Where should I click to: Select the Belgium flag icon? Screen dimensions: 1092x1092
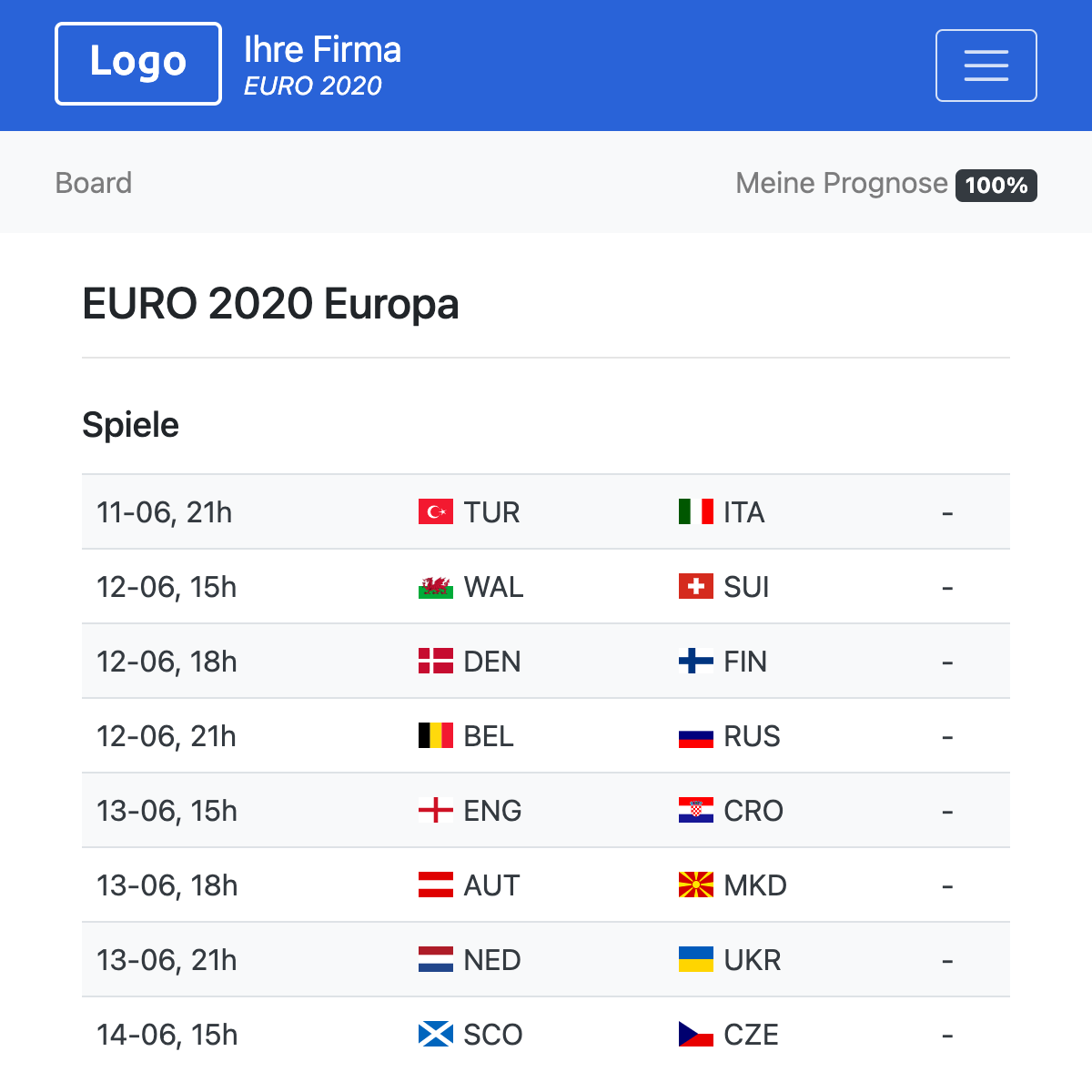(437, 736)
